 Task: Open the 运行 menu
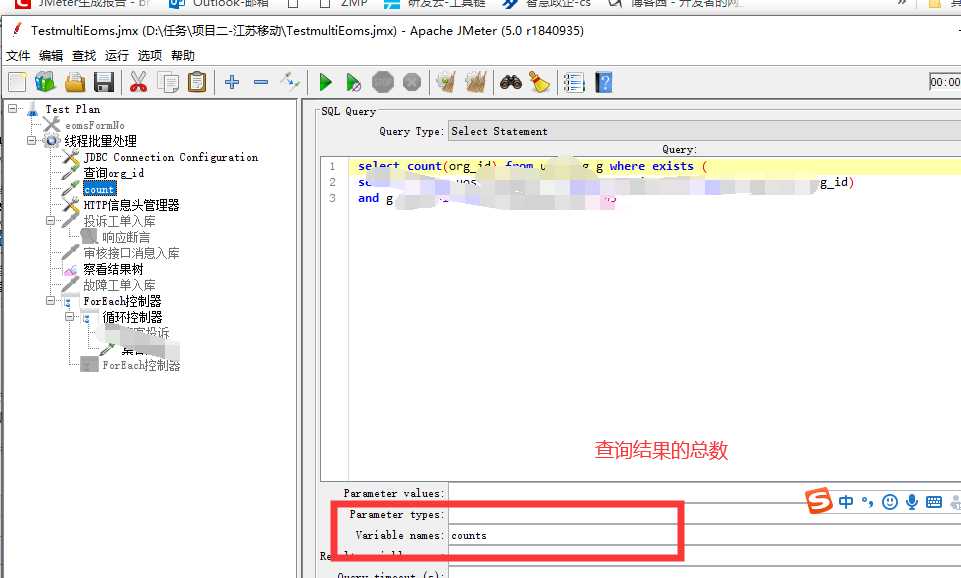tap(116, 56)
